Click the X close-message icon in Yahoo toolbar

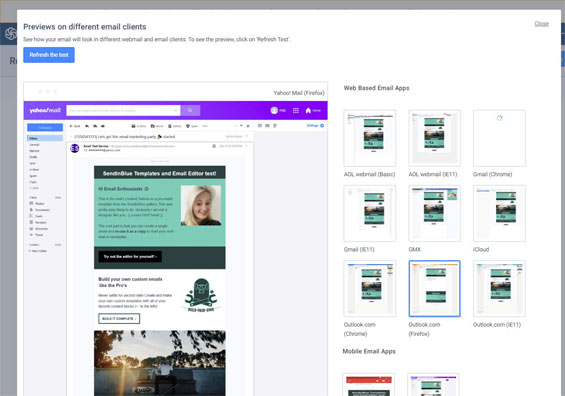pyautogui.click(x=248, y=126)
